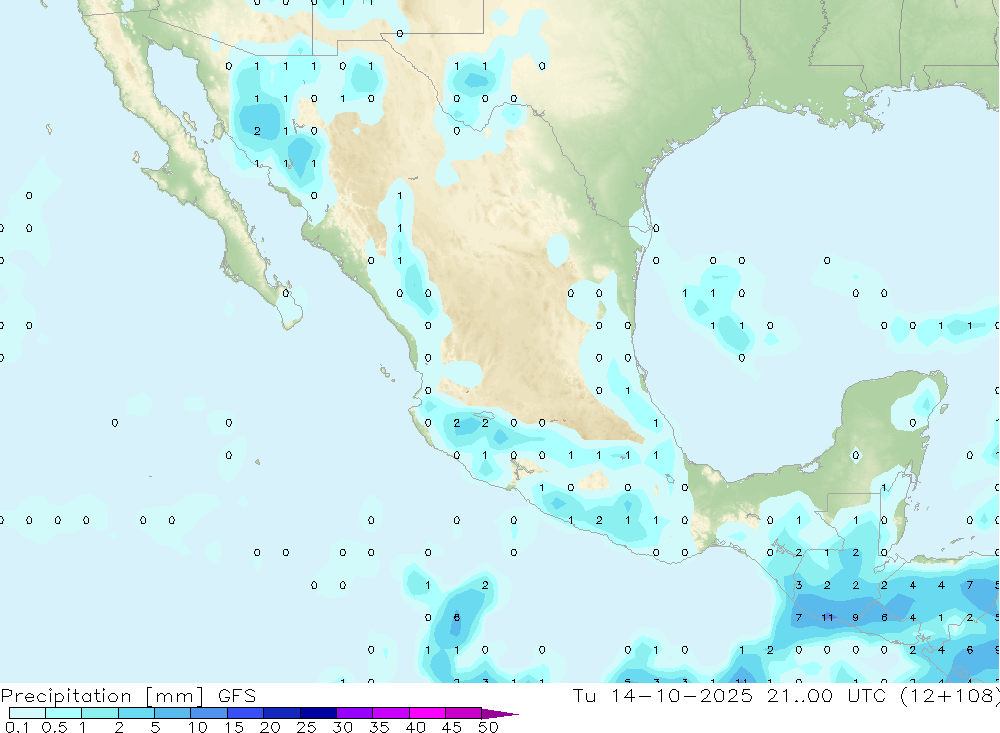Viewport: 1000px width, 733px height.
Task: Click the "GFS" model label
Action: click(237, 695)
